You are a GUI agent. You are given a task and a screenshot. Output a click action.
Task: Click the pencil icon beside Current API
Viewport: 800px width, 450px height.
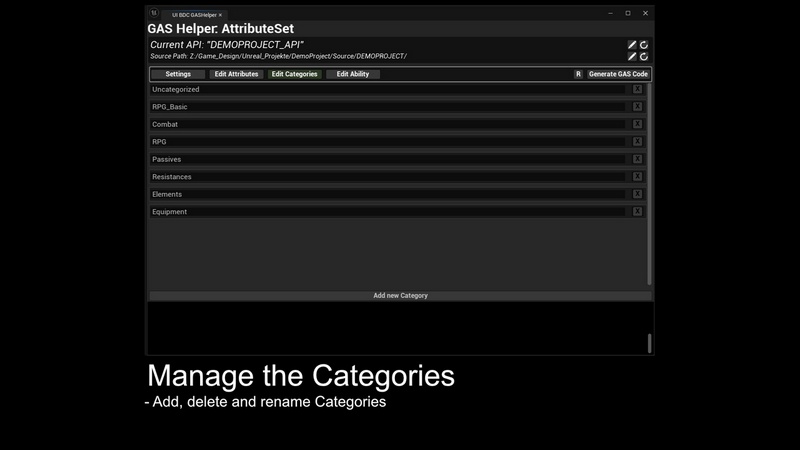point(632,45)
